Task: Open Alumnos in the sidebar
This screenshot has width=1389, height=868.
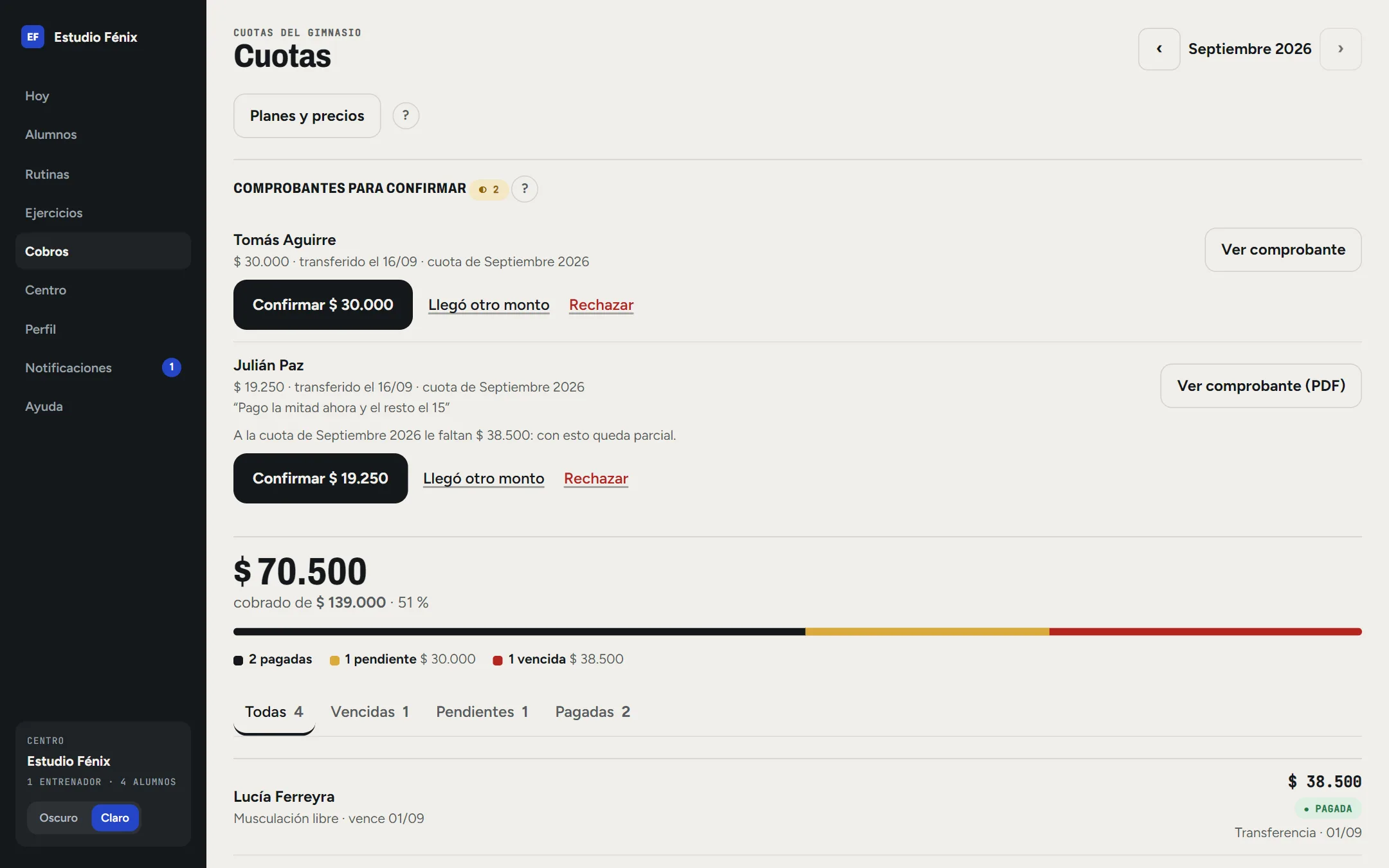Action: point(103,134)
